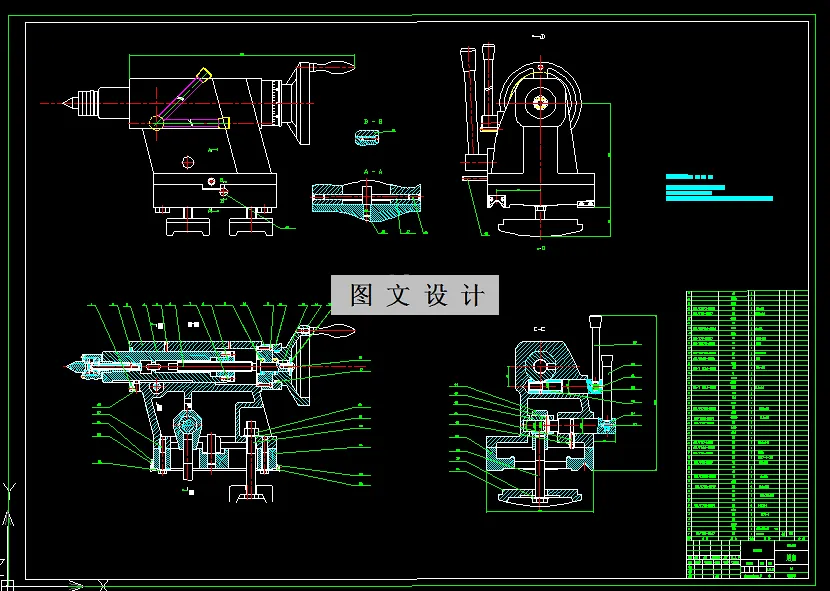Click the curved base foot under end view
Image resolution: width=830 pixels, height=591 pixels.
540,227
